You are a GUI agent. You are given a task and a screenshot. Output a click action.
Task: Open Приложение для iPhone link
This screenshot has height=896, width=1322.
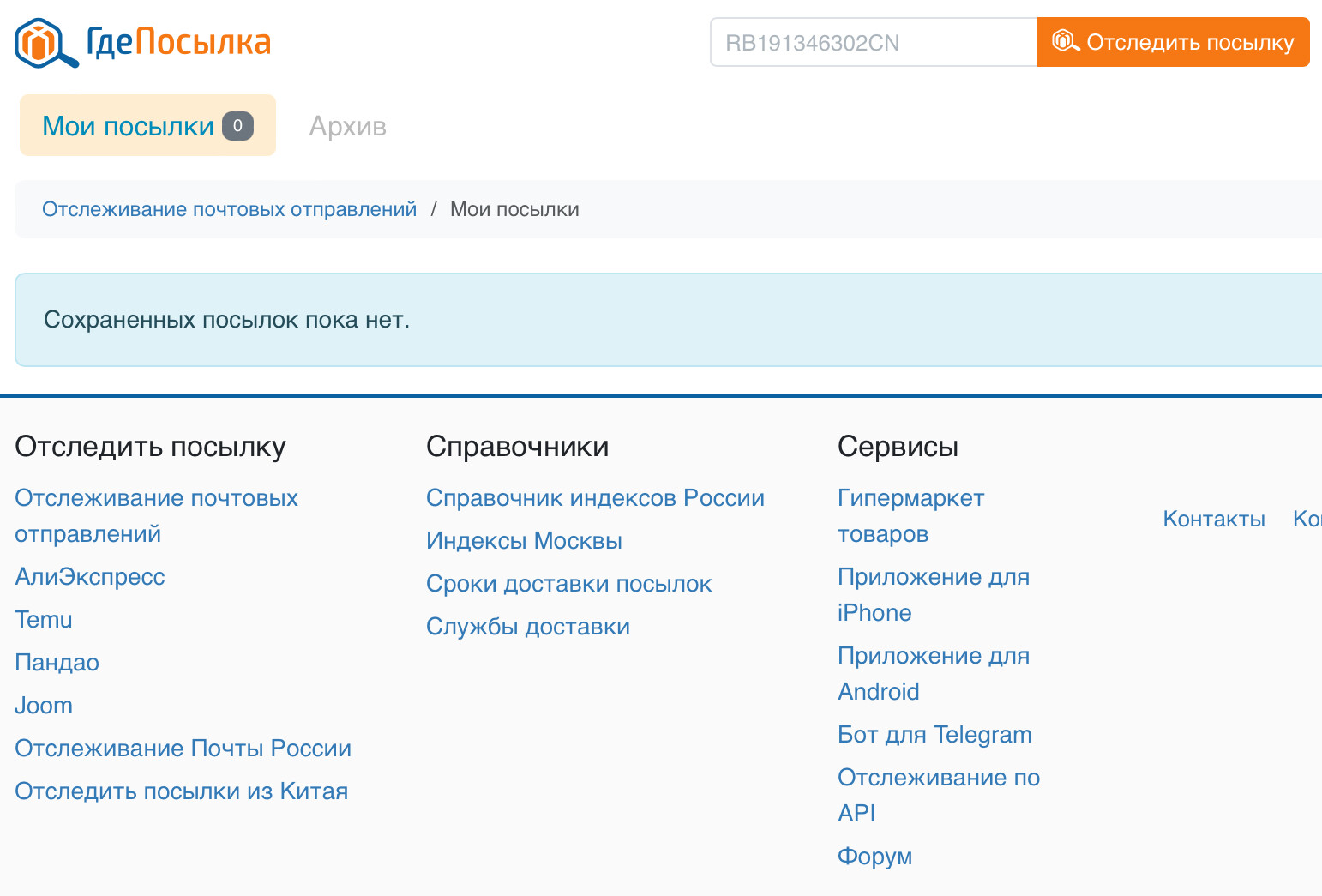coord(934,594)
